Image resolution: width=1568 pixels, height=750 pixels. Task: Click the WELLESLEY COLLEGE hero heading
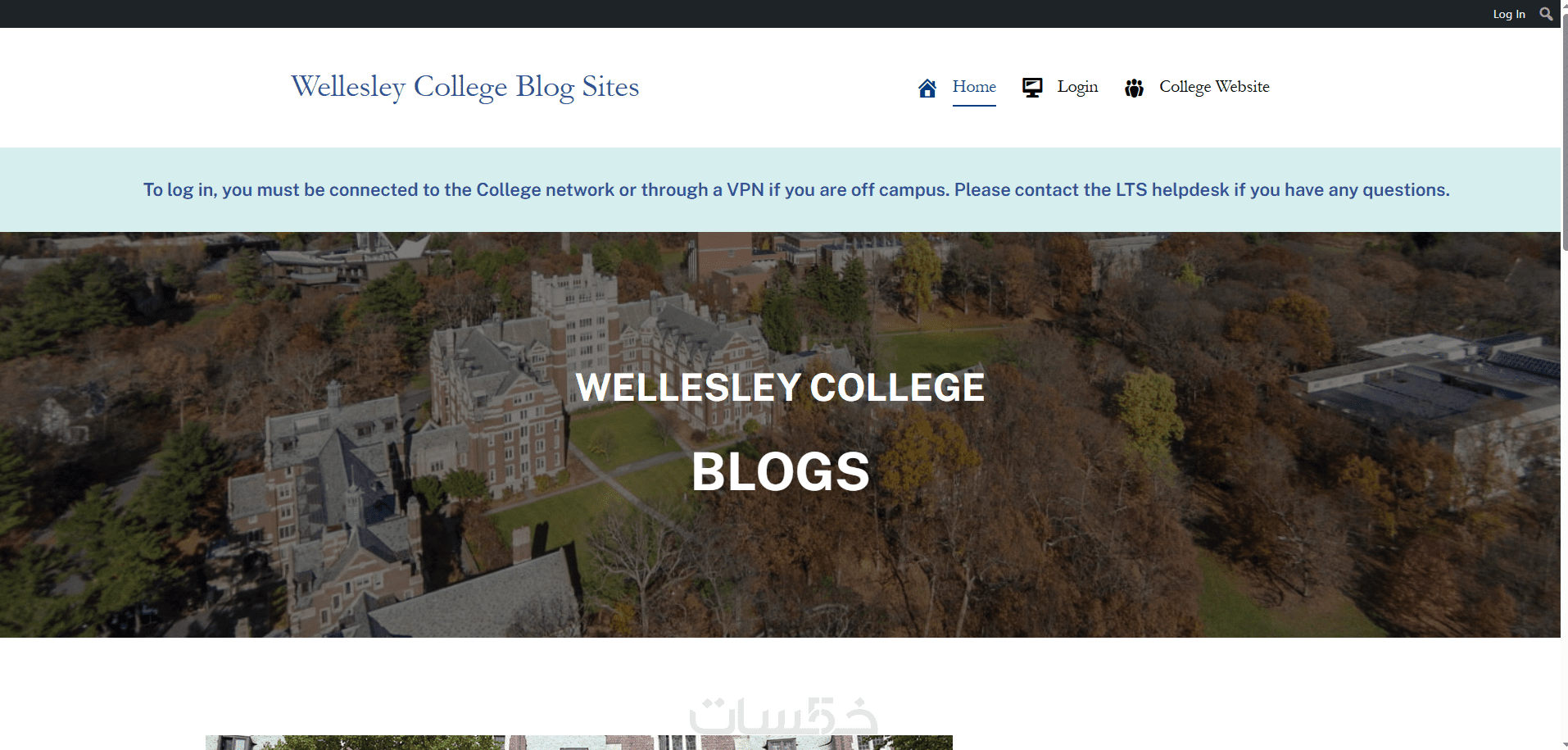coord(780,388)
